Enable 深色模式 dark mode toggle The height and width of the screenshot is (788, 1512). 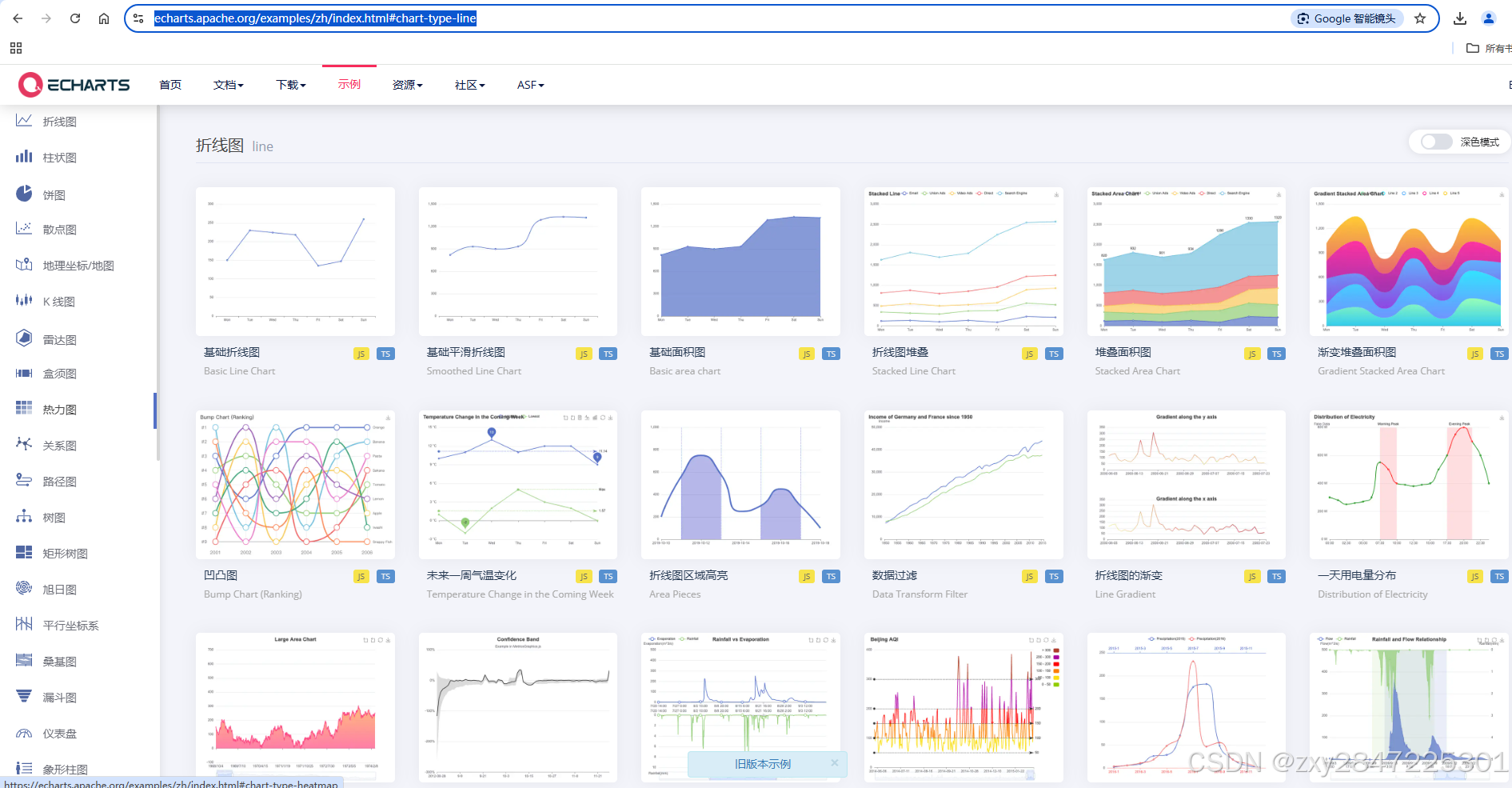pyautogui.click(x=1435, y=142)
